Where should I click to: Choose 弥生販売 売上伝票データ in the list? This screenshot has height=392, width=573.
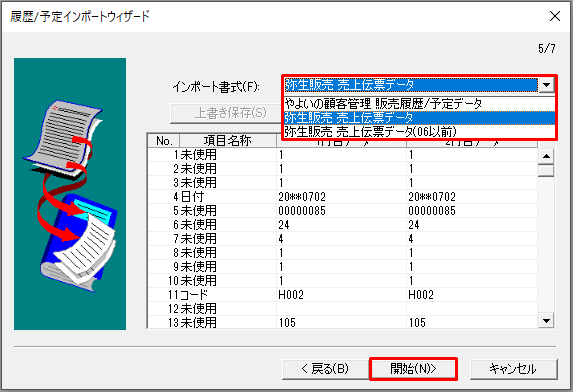[419, 118]
